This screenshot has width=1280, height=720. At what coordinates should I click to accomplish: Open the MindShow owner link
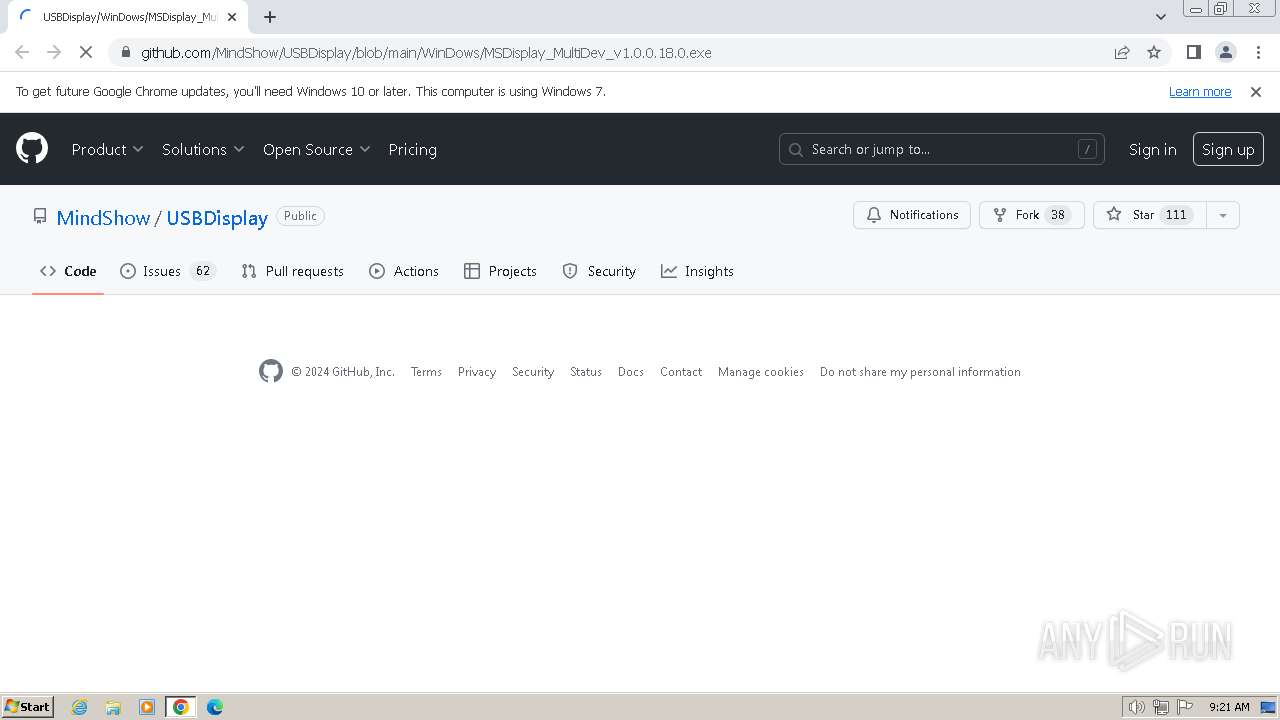[x=103, y=218]
